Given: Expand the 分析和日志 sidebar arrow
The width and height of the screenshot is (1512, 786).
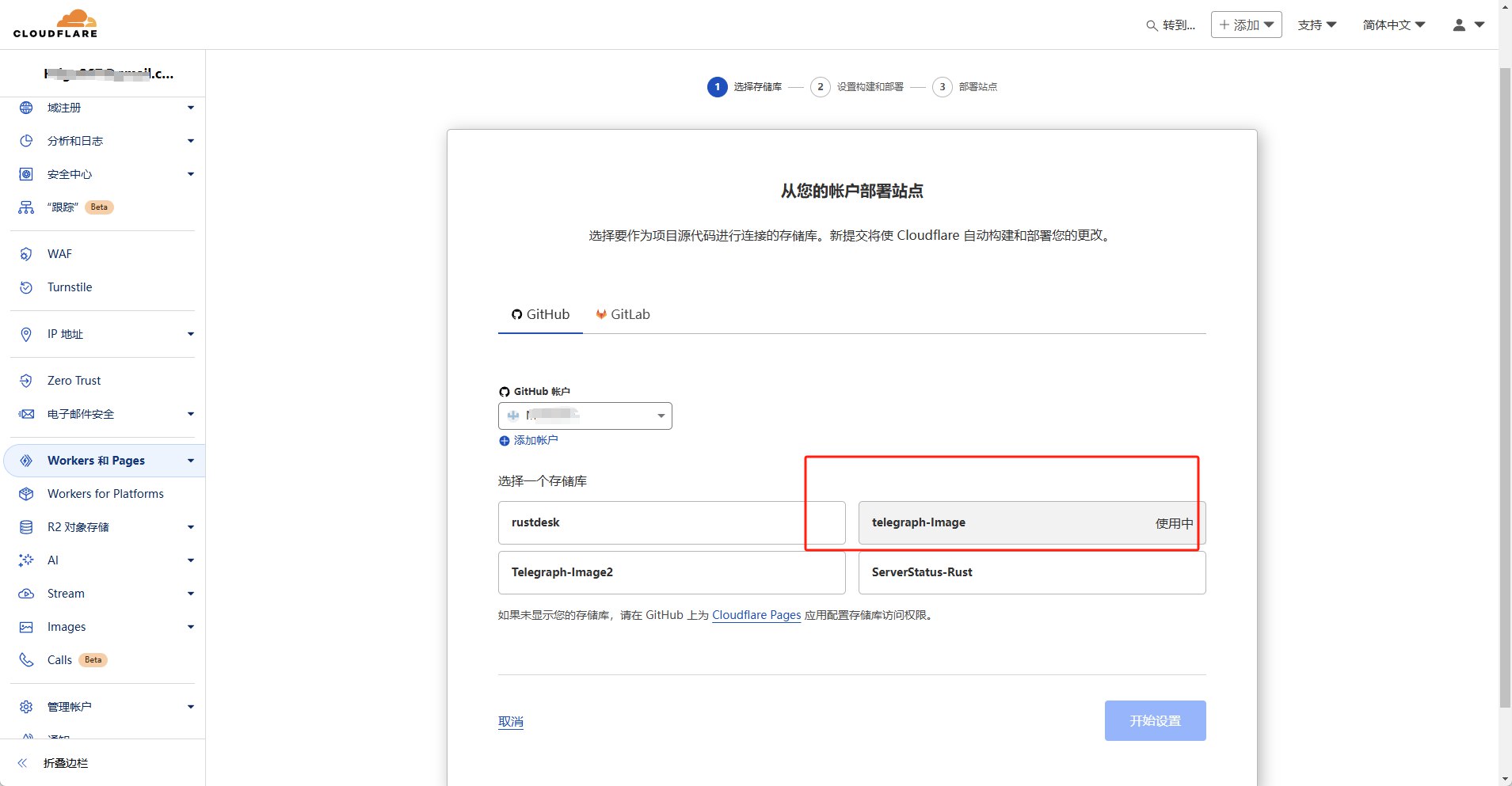Looking at the screenshot, I should tap(191, 141).
